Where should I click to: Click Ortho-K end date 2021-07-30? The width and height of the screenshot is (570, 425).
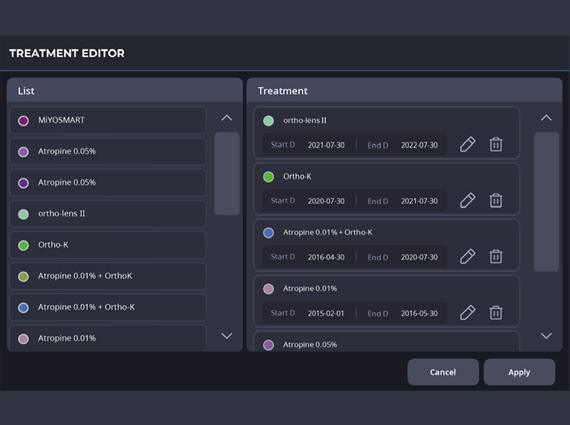419,201
